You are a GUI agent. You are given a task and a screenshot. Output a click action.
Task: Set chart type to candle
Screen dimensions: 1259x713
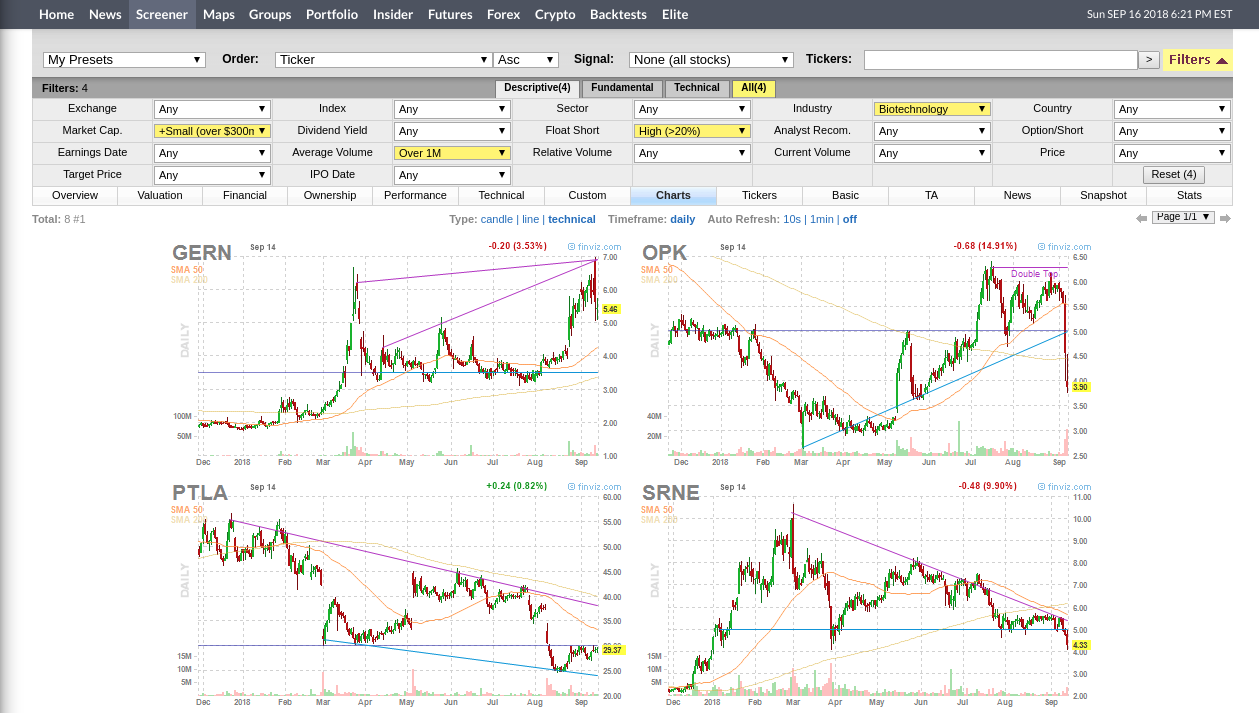point(497,219)
